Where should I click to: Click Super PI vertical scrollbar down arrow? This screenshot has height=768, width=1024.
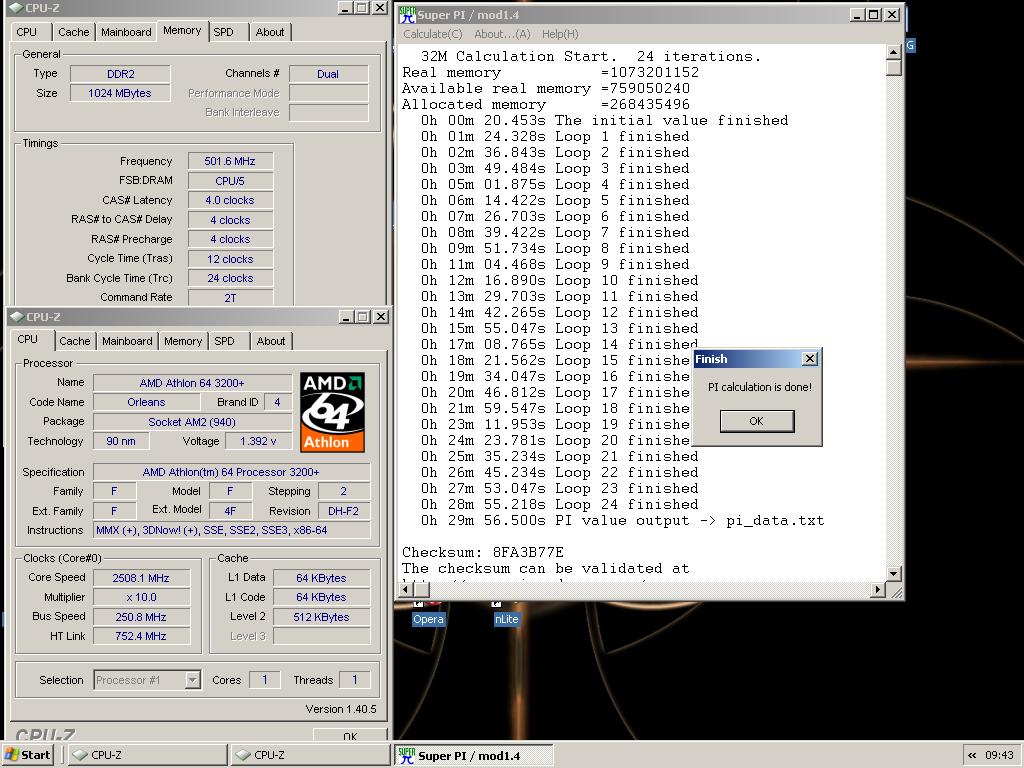[893, 574]
